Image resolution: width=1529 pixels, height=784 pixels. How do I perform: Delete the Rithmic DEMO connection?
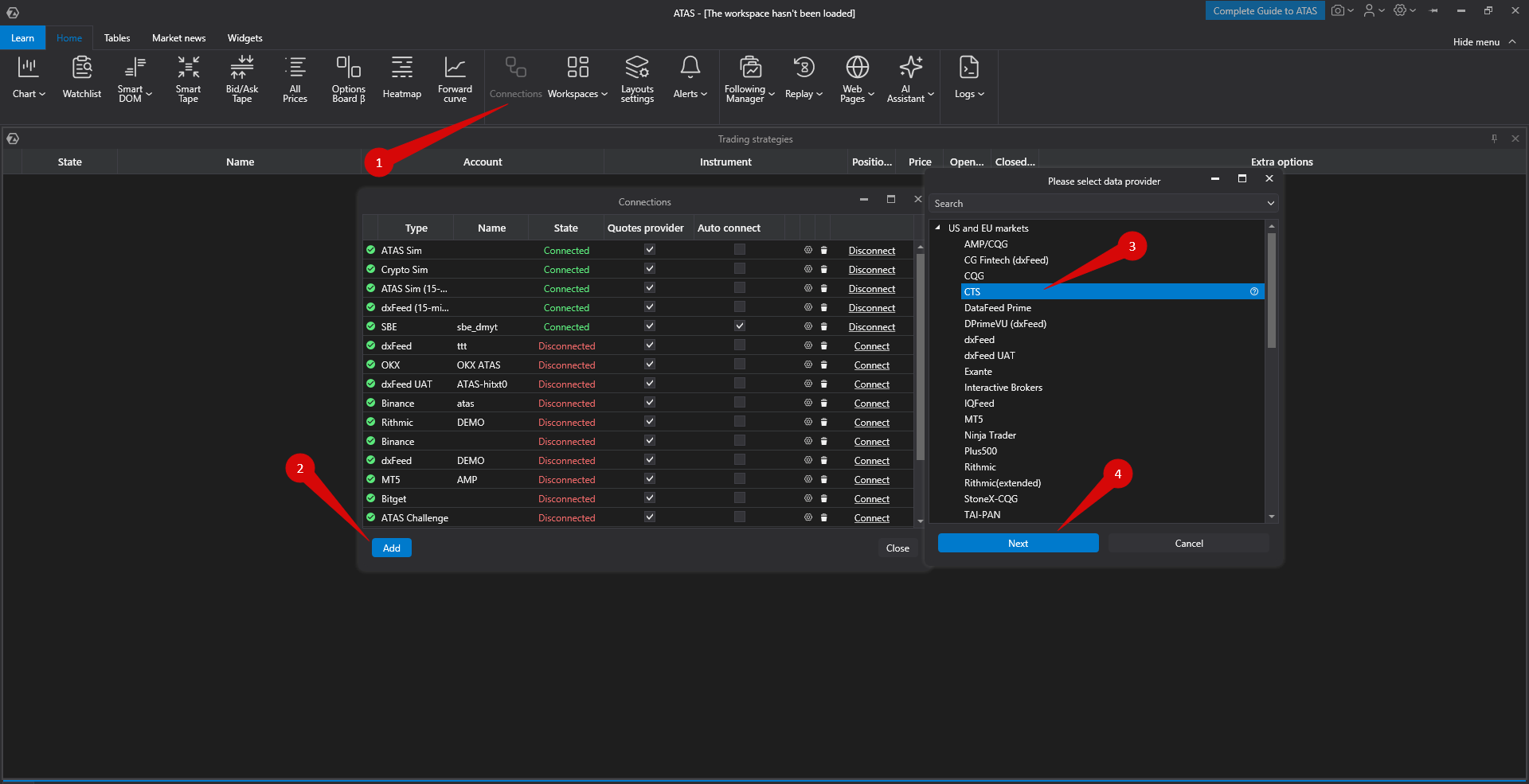click(824, 422)
